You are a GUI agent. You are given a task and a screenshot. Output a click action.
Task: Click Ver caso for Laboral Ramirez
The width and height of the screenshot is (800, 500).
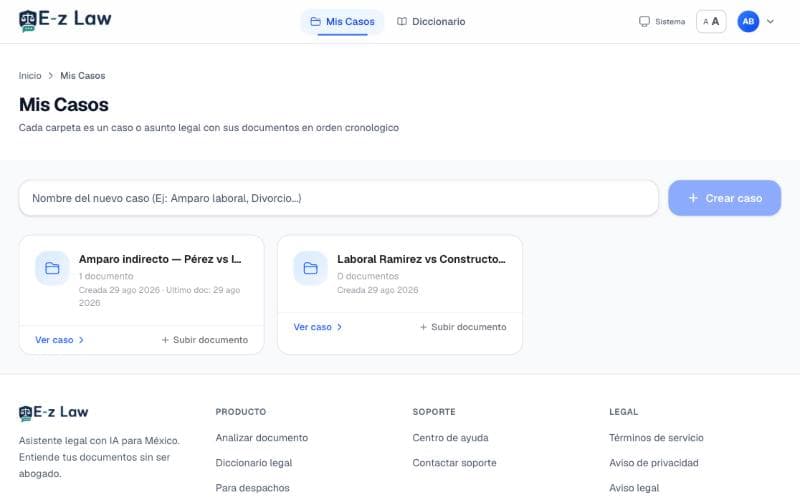click(317, 327)
